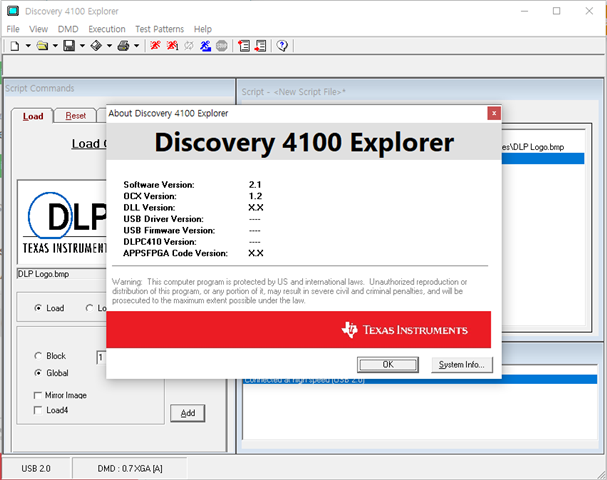Open the dropdown arrow beside Print icon
This screenshot has height=480, width=607.
137,46
